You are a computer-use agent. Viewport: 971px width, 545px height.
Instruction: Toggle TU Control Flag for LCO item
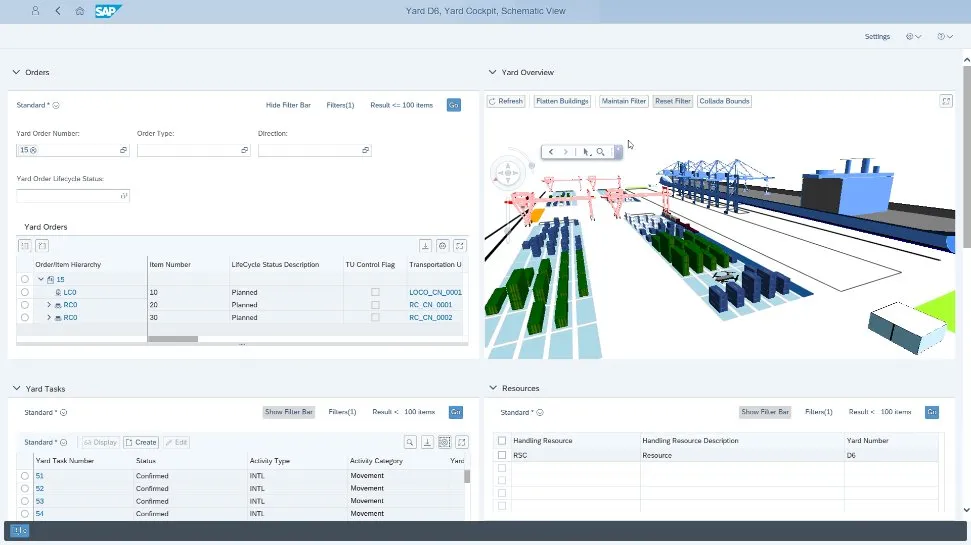tap(375, 292)
